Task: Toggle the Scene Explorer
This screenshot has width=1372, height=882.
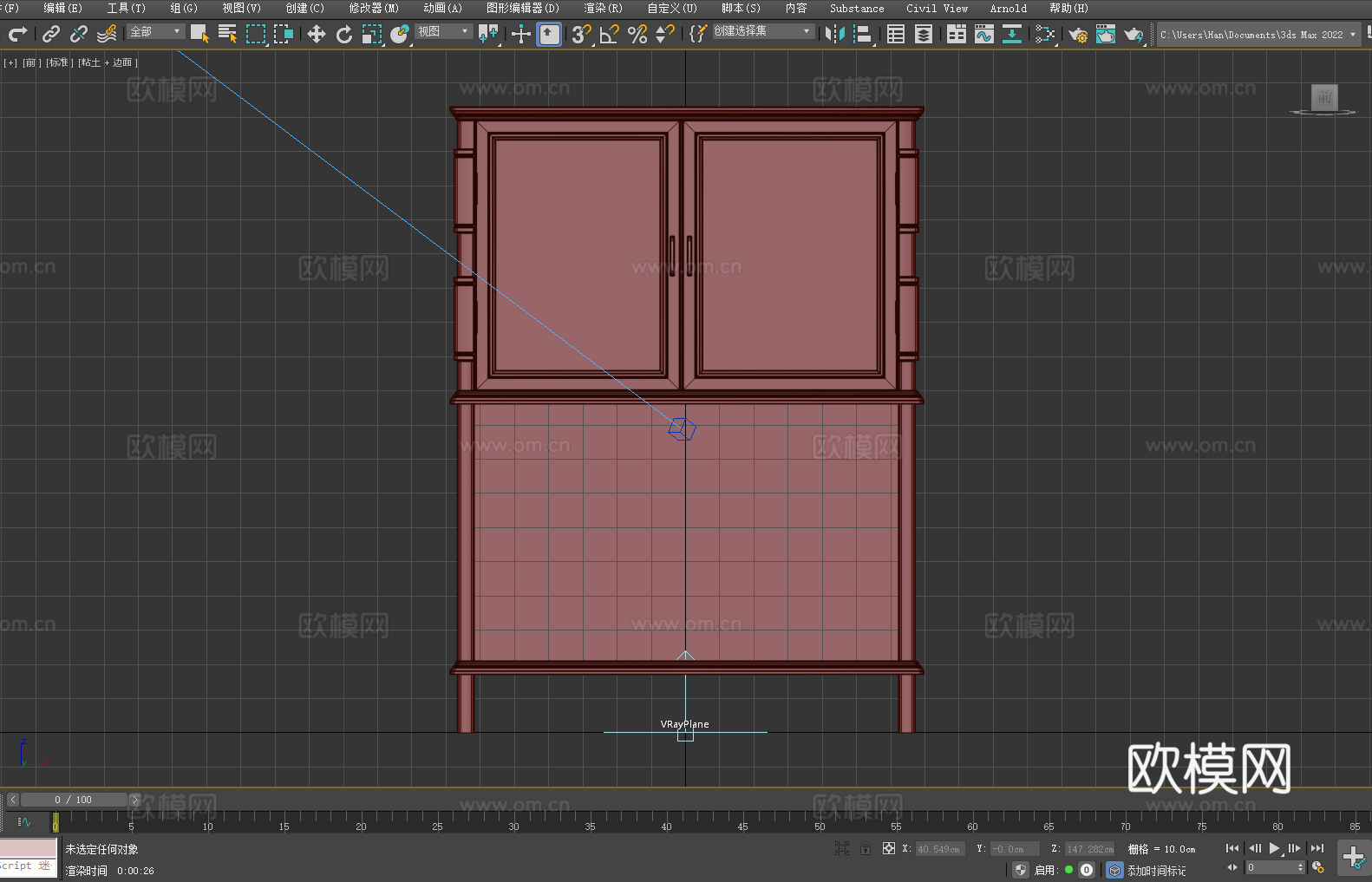Action: [x=896, y=34]
